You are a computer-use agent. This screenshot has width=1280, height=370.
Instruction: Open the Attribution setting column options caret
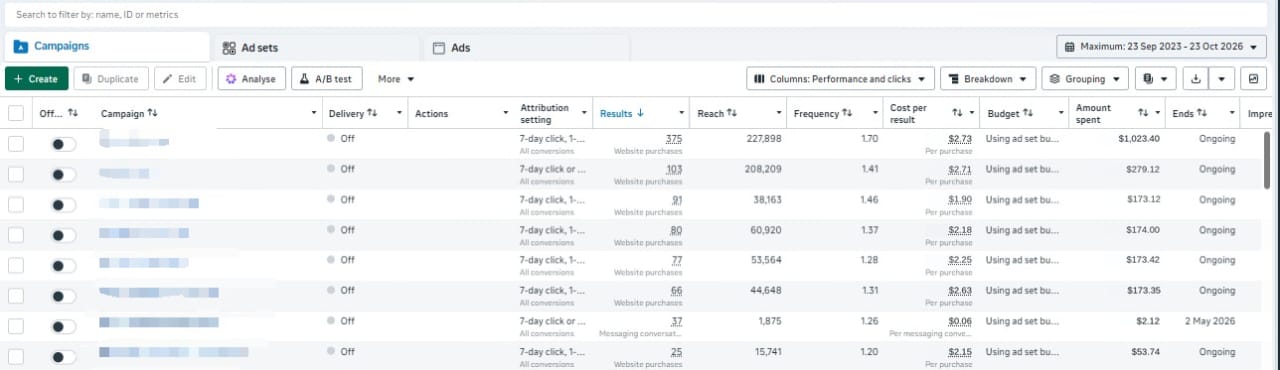[584, 114]
